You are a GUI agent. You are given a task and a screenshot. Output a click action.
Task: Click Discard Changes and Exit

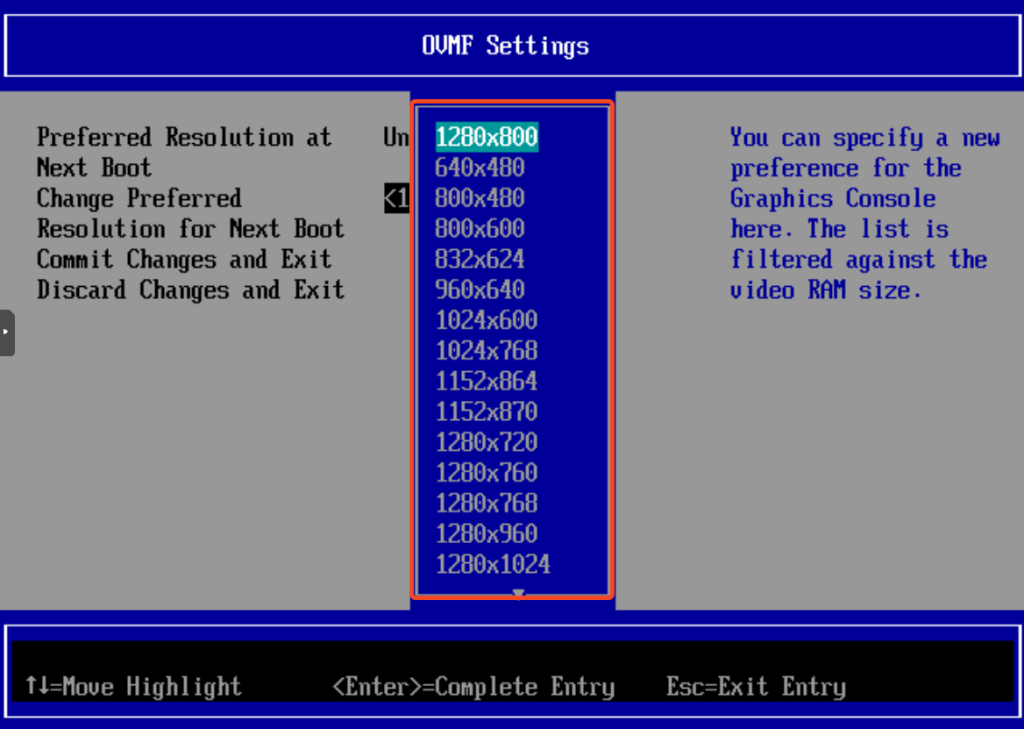[x=191, y=290]
